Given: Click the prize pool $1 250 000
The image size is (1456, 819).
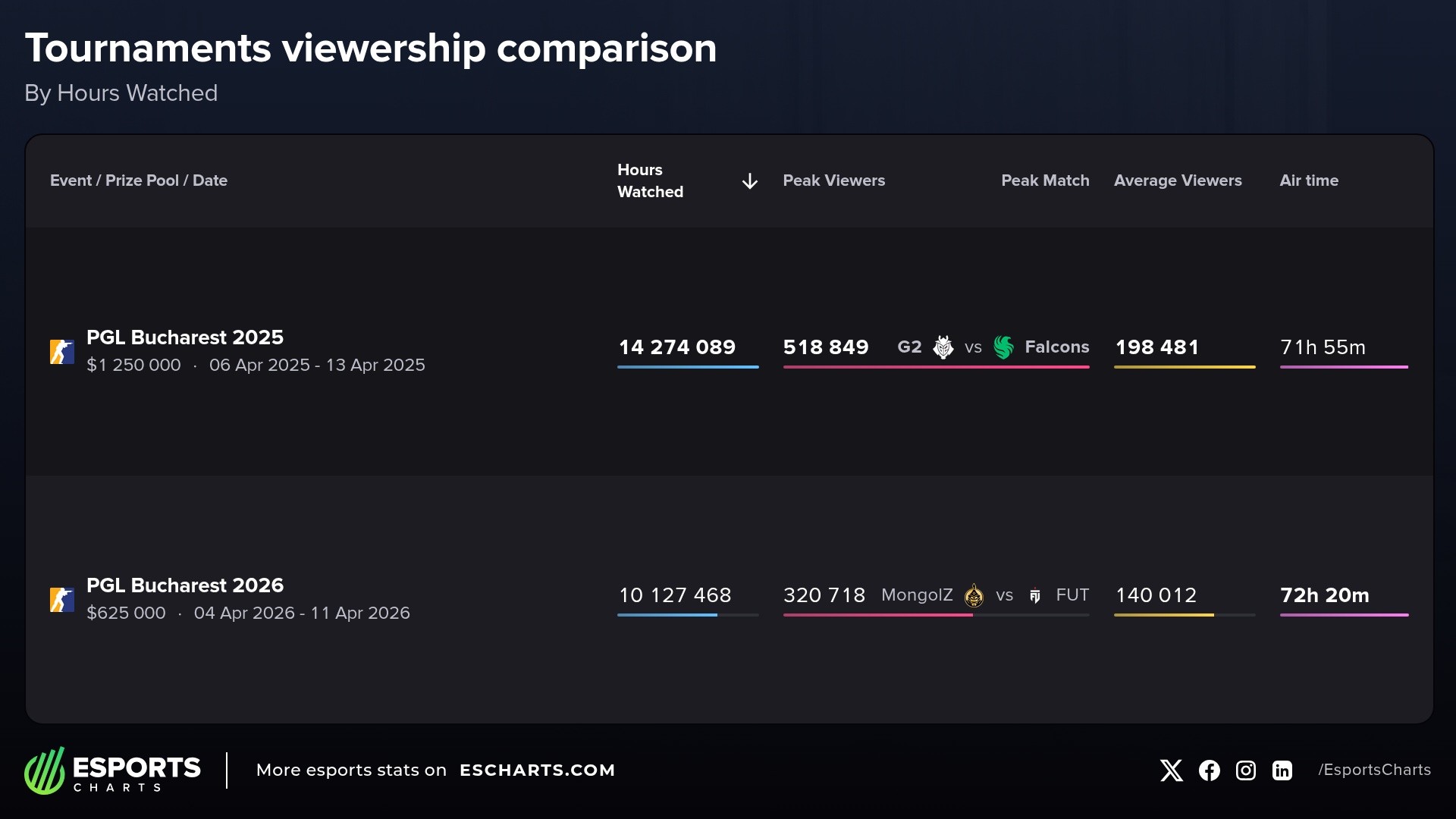Looking at the screenshot, I should (x=133, y=366).
